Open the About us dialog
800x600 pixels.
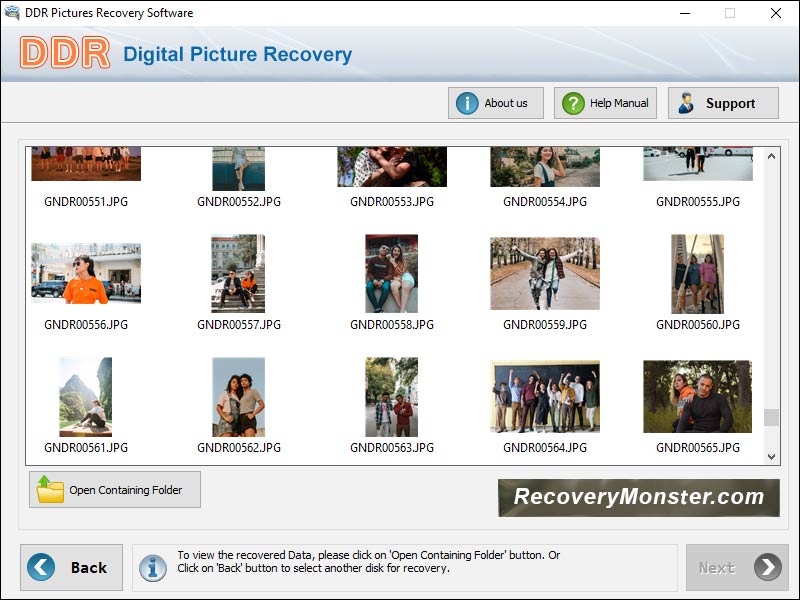coord(495,102)
